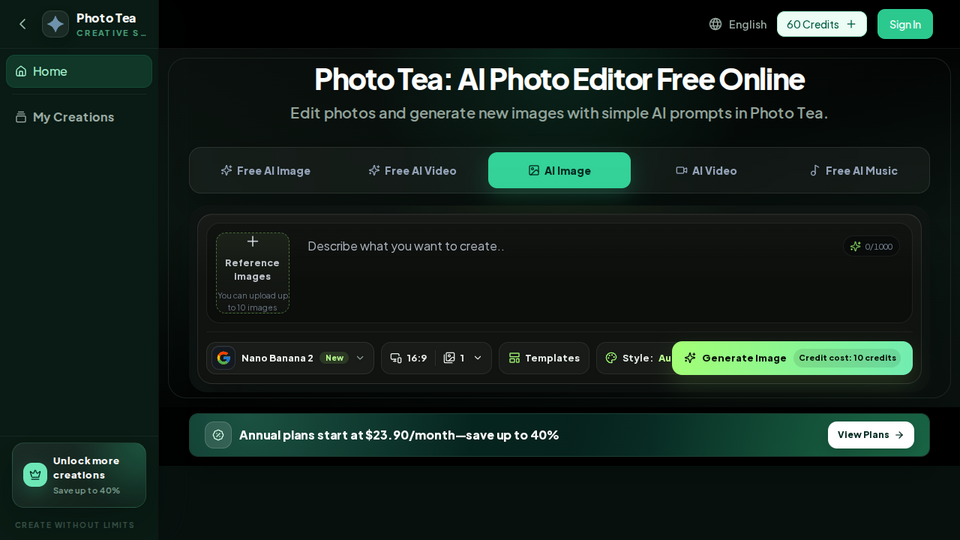The height and width of the screenshot is (540, 960).
Task: Click the image count icon beside 1
Action: [449, 358]
